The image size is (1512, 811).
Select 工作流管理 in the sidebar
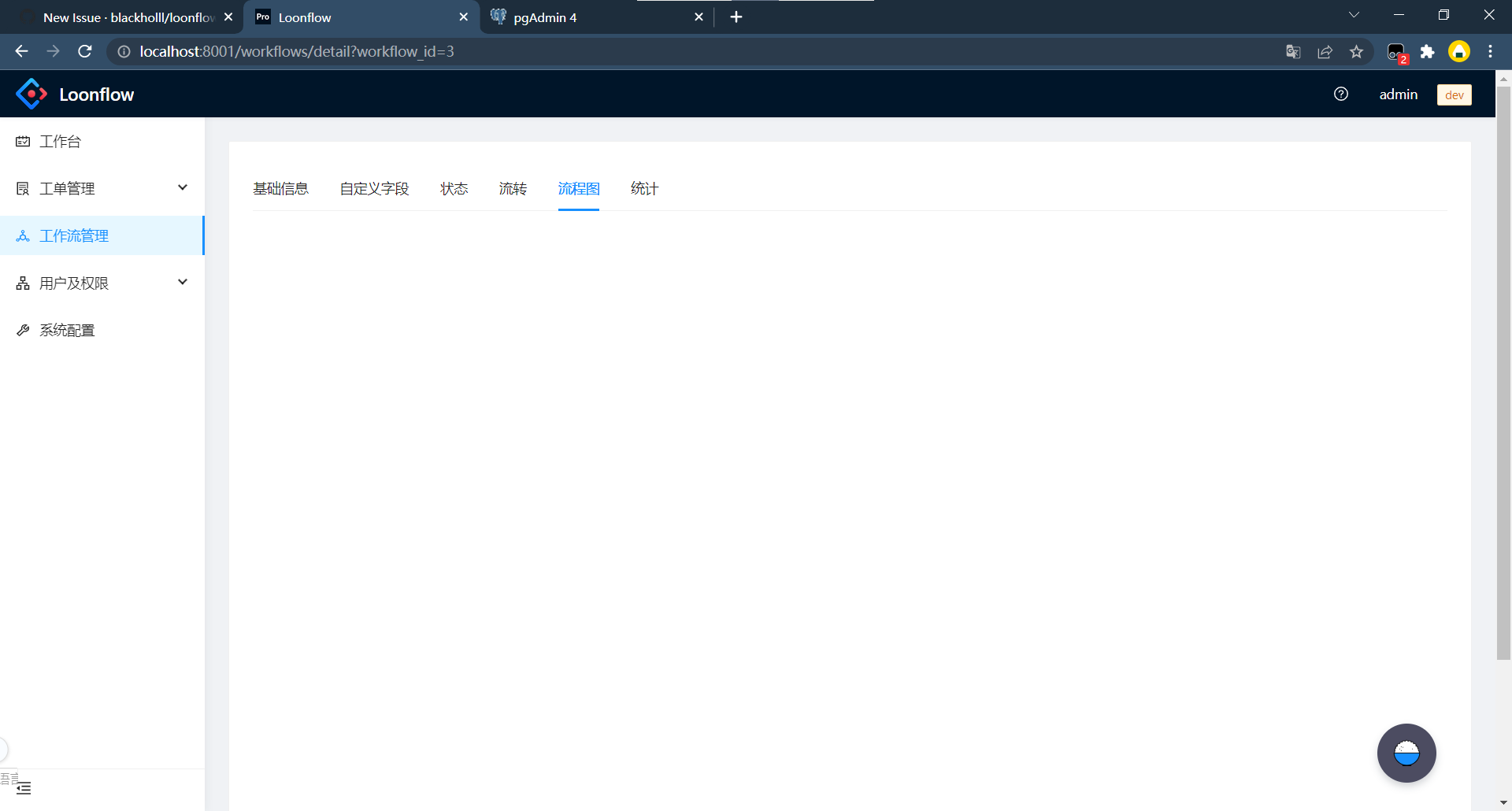point(102,235)
